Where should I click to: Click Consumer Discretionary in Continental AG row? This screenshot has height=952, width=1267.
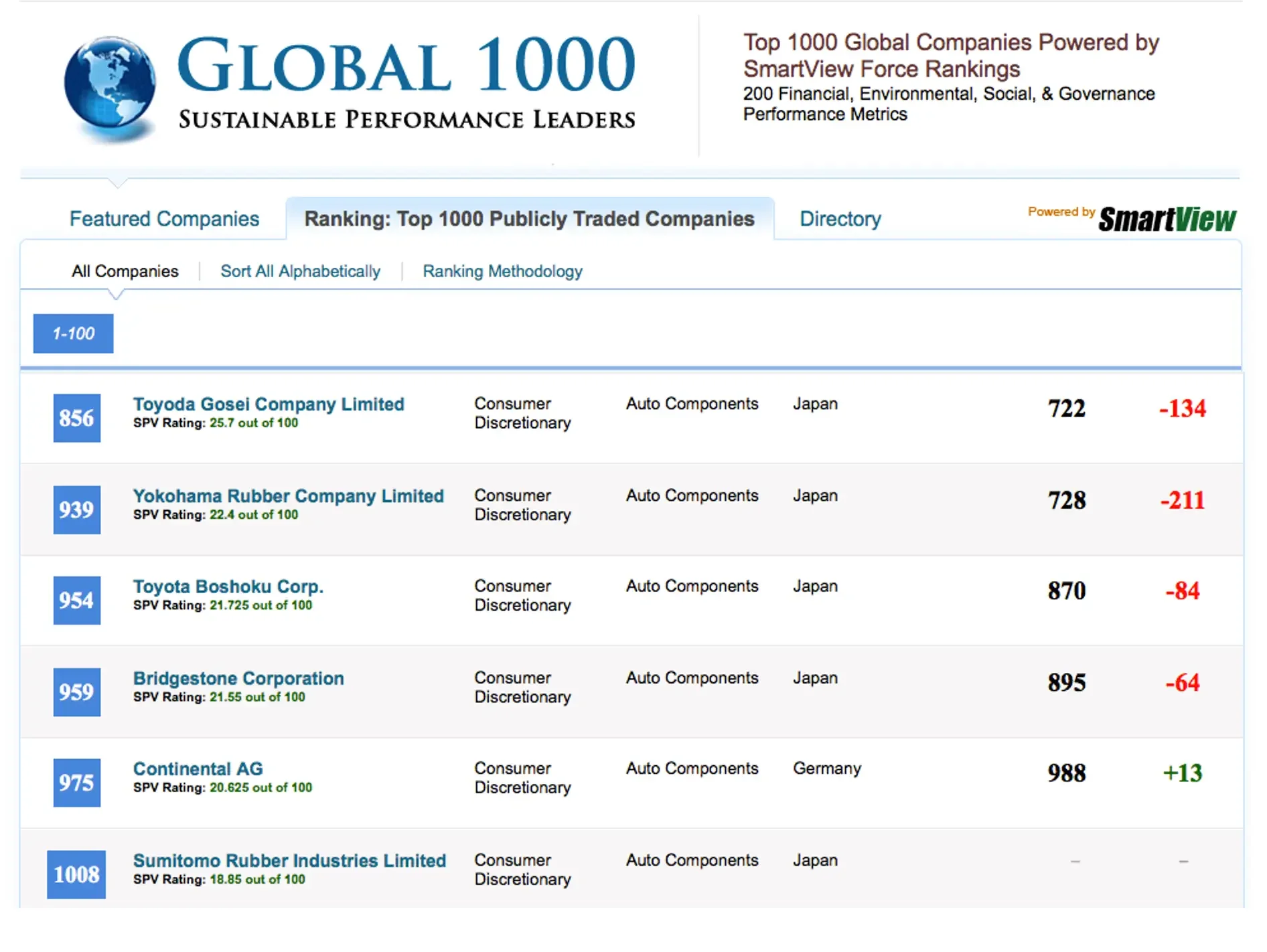click(x=522, y=778)
